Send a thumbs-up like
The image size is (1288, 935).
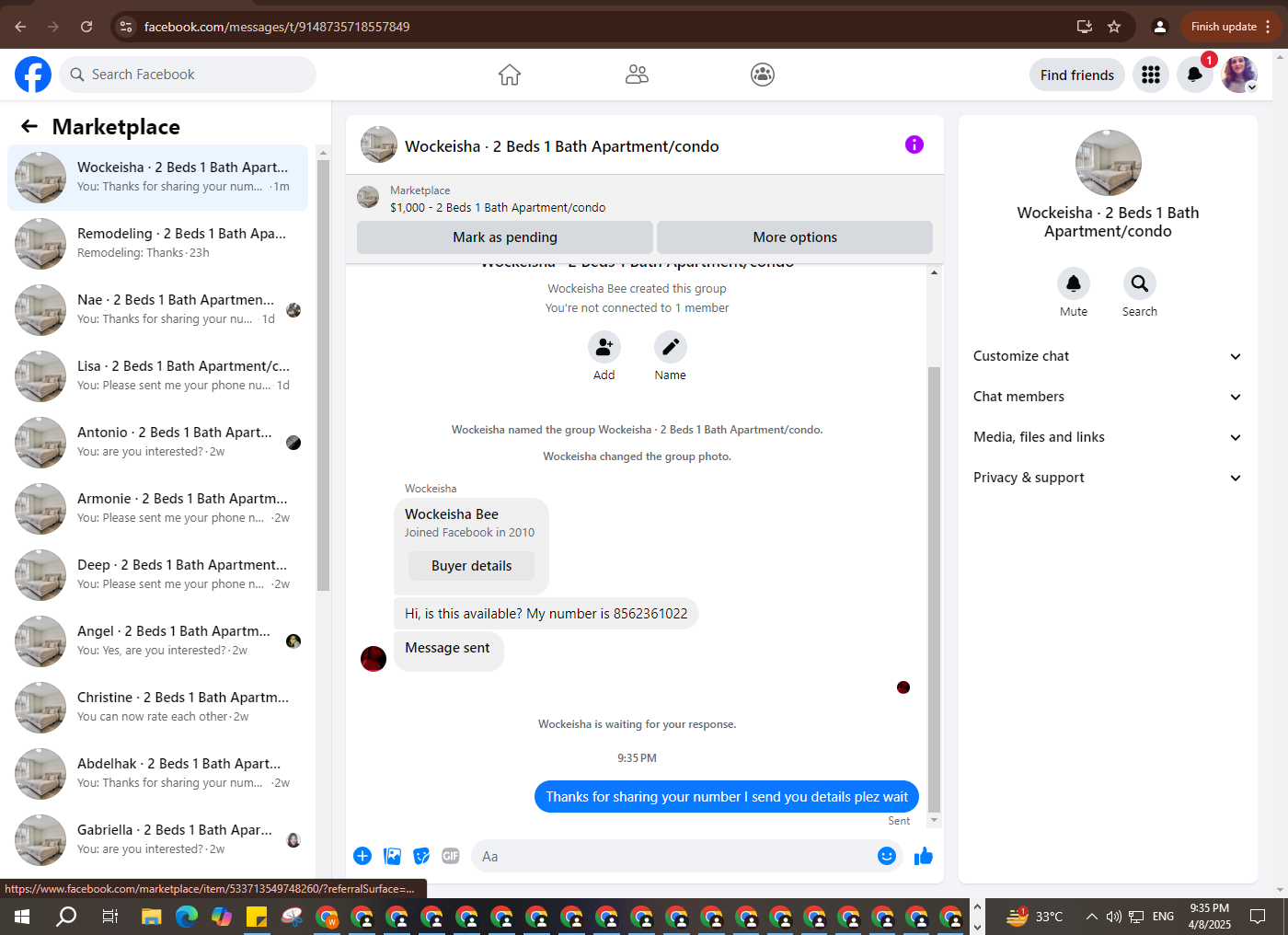click(924, 856)
